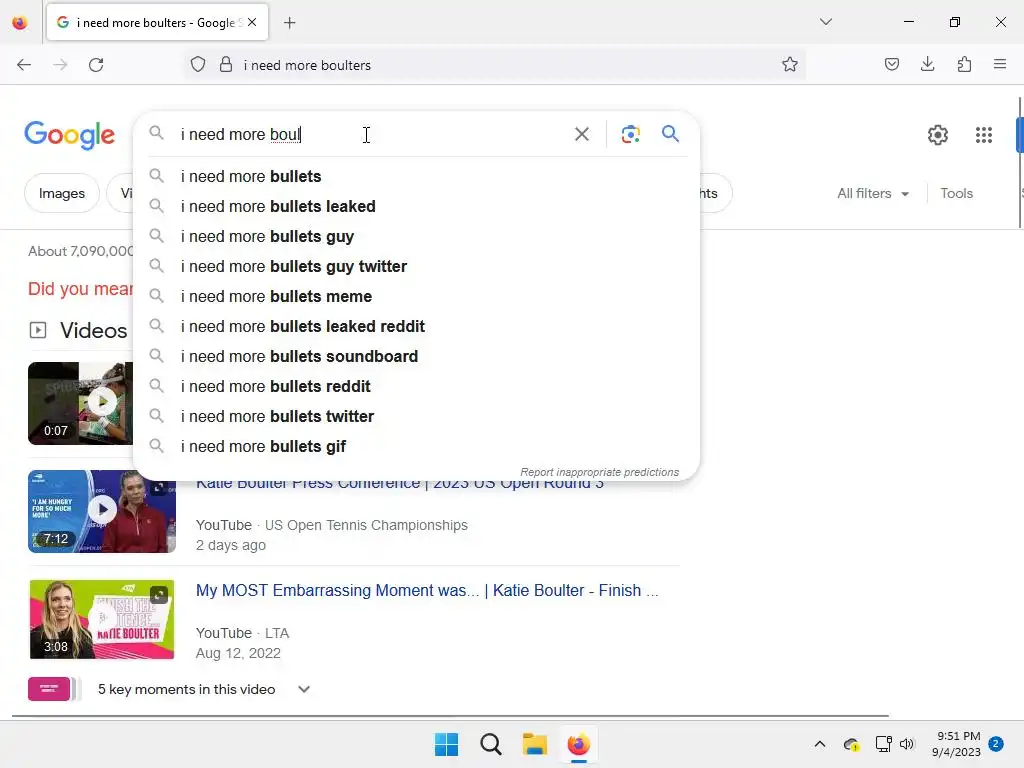Viewport: 1024px width, 768px height.
Task: Play the 0:07 video thumbnail
Action: pos(80,403)
